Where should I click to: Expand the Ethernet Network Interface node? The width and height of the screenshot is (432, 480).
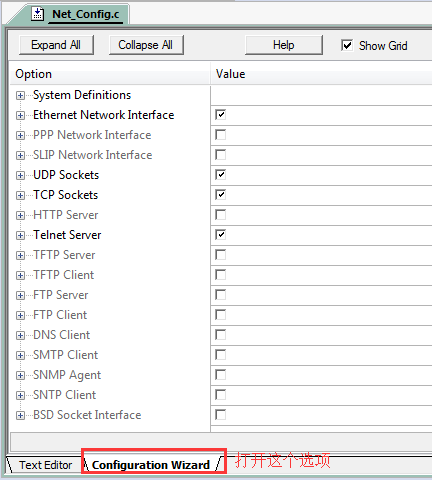[x=20, y=116]
